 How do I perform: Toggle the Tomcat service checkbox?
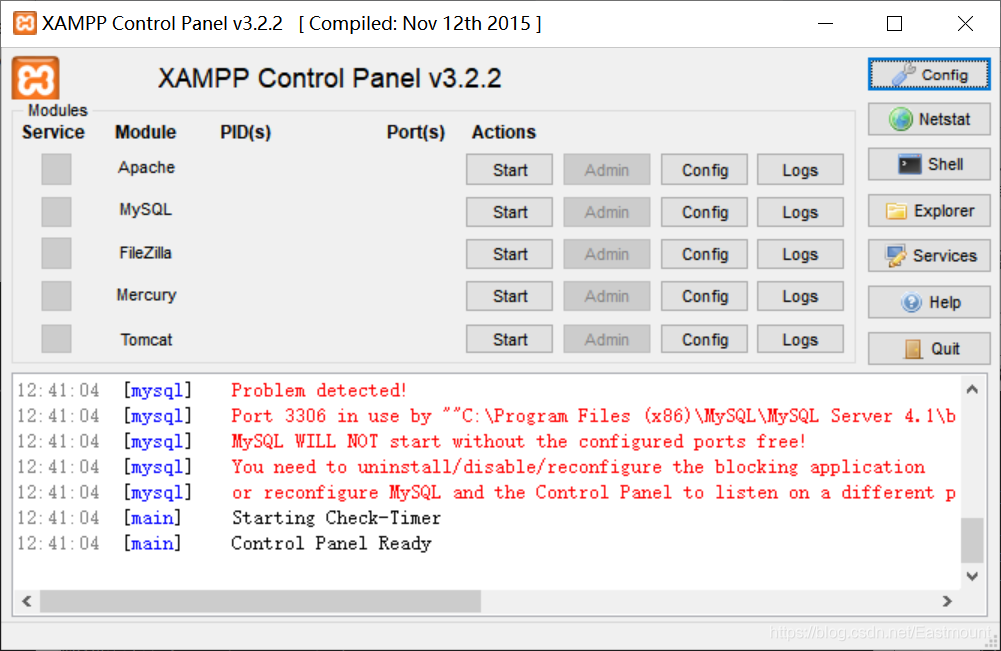click(56, 338)
